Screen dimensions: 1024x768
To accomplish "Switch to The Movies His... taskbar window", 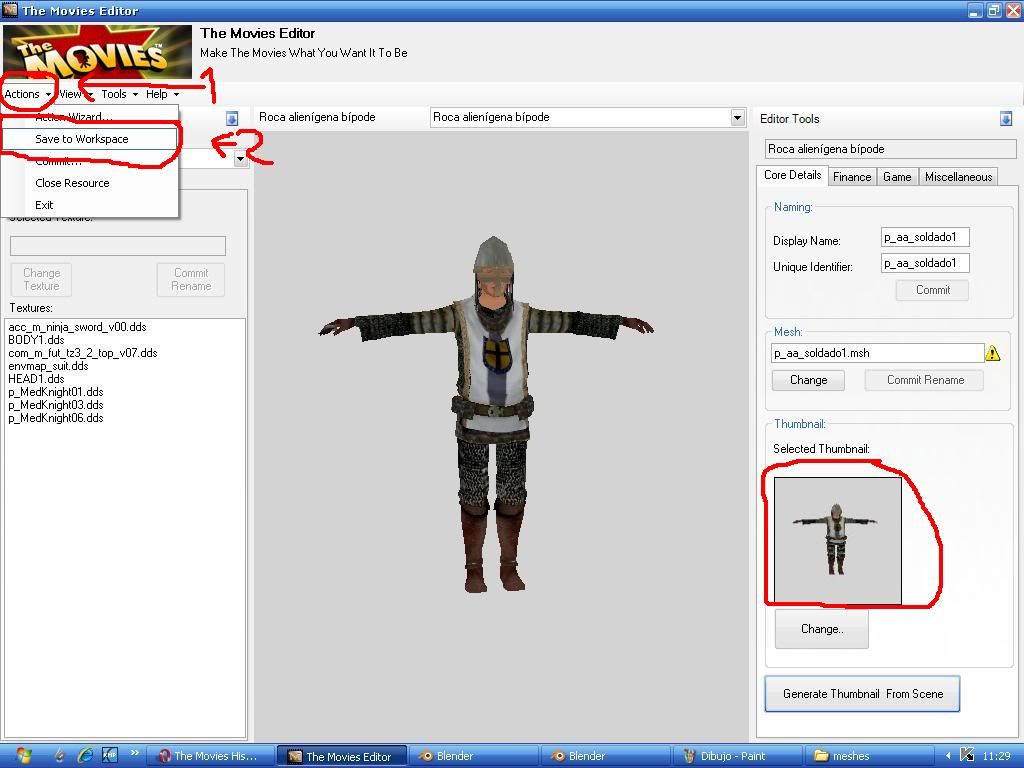I will click(209, 756).
